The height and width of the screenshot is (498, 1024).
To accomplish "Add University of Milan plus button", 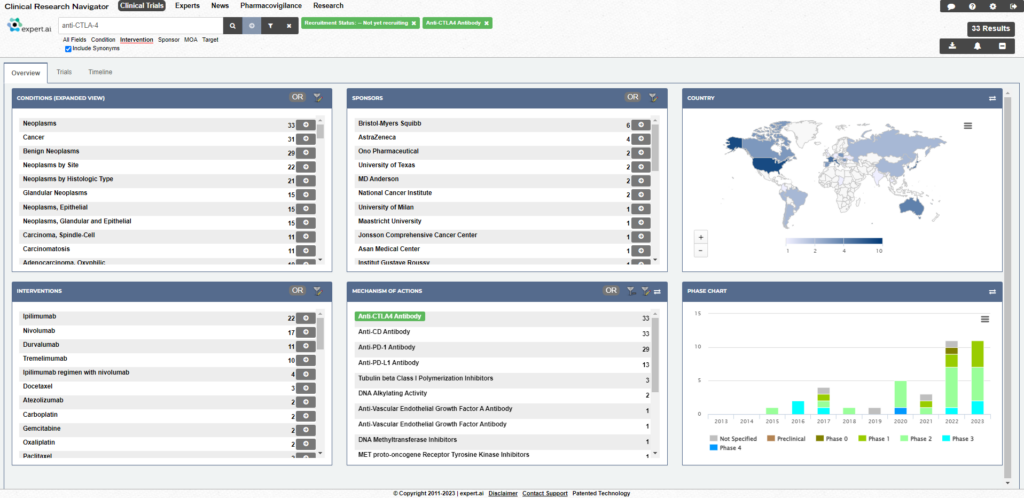I will pyautogui.click(x=641, y=209).
